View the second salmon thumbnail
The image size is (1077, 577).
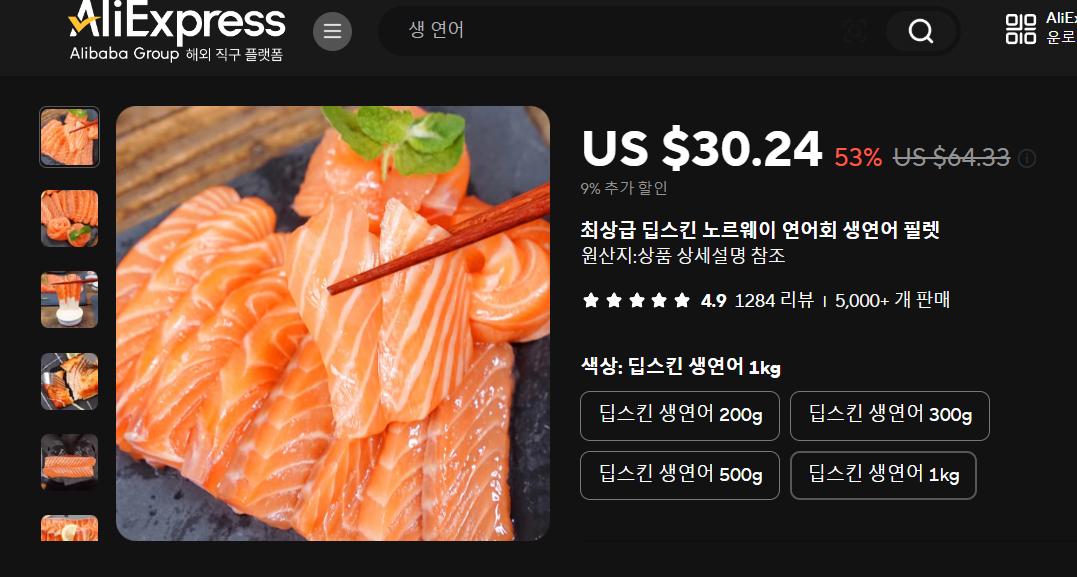point(69,218)
